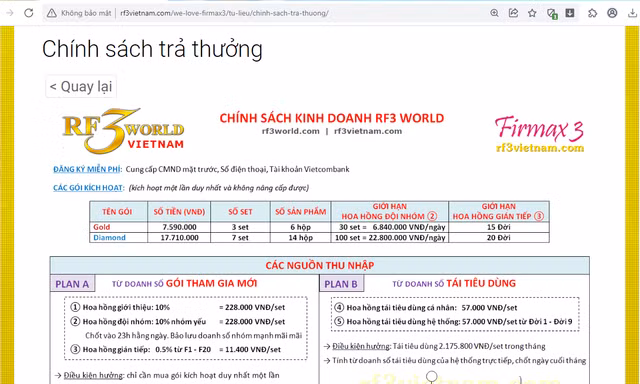Open the profile avatar menu
This screenshot has width=640, height=384.
(x=612, y=13)
